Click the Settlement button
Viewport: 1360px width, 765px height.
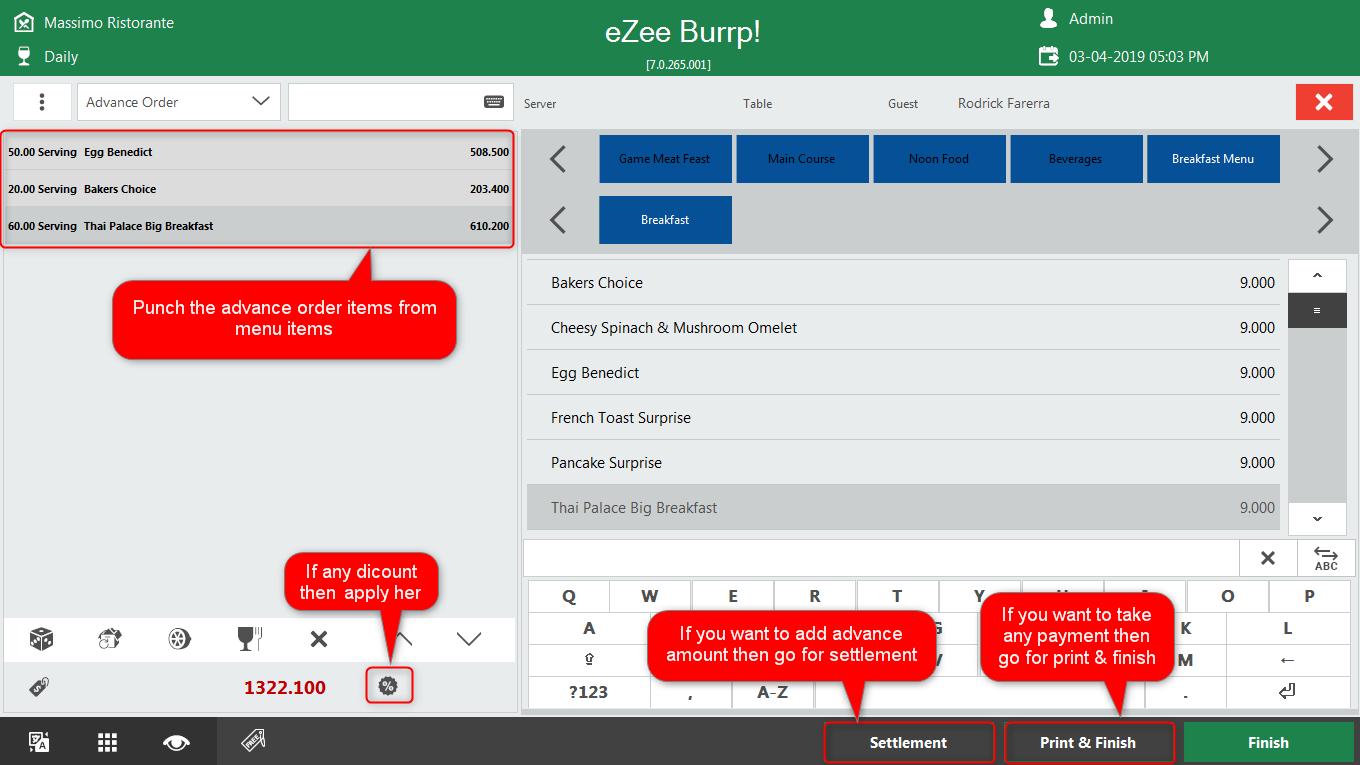pyautogui.click(x=908, y=742)
